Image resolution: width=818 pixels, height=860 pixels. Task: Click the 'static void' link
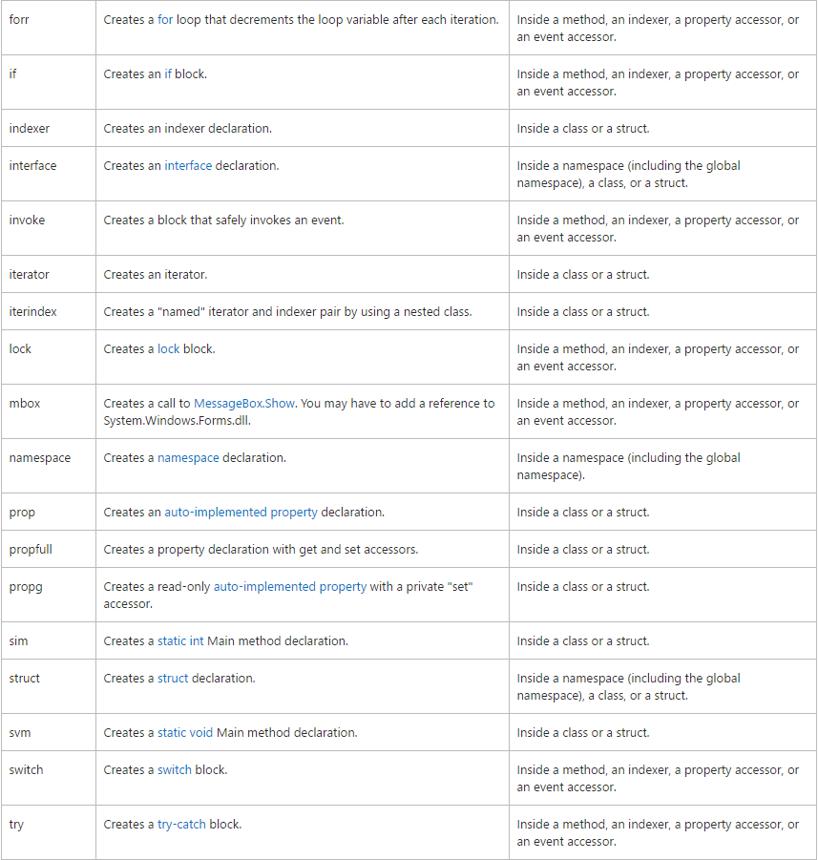tap(185, 733)
